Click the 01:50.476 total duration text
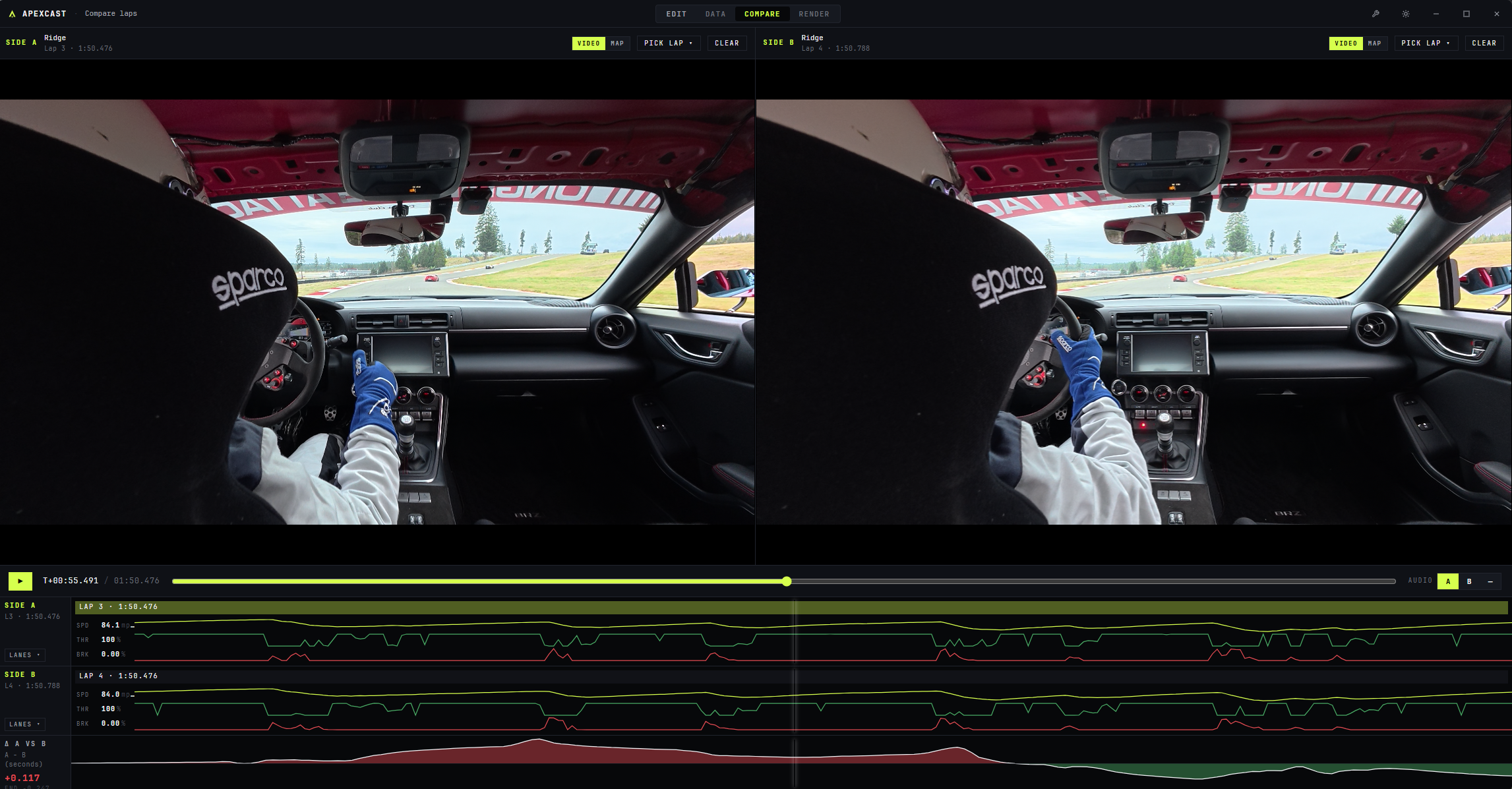 point(136,581)
